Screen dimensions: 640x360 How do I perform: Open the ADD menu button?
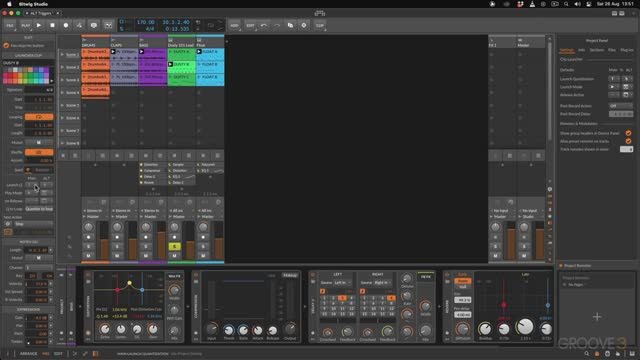pyautogui.click(x=234, y=25)
